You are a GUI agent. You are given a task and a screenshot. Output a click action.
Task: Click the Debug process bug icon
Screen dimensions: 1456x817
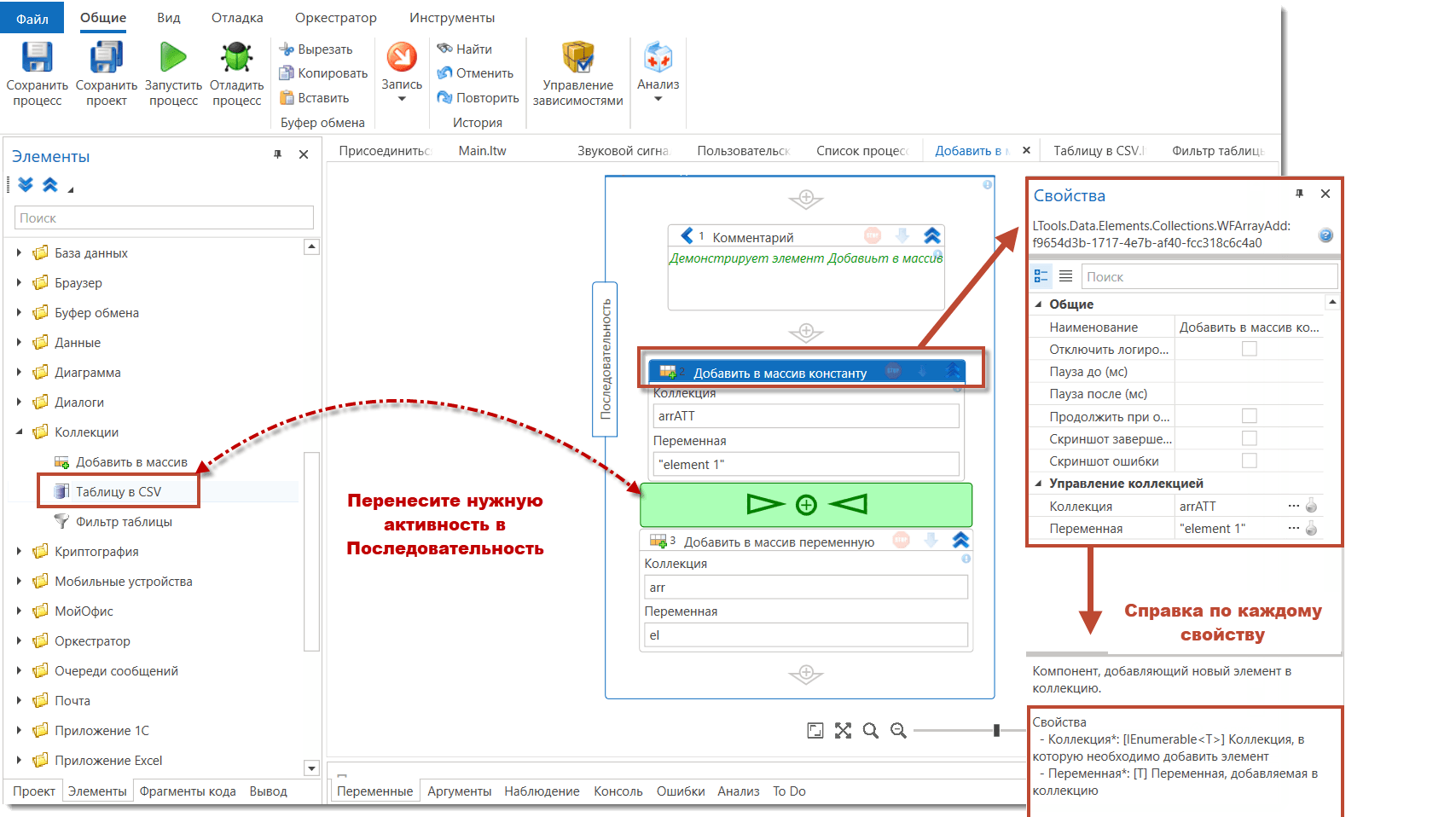236,58
